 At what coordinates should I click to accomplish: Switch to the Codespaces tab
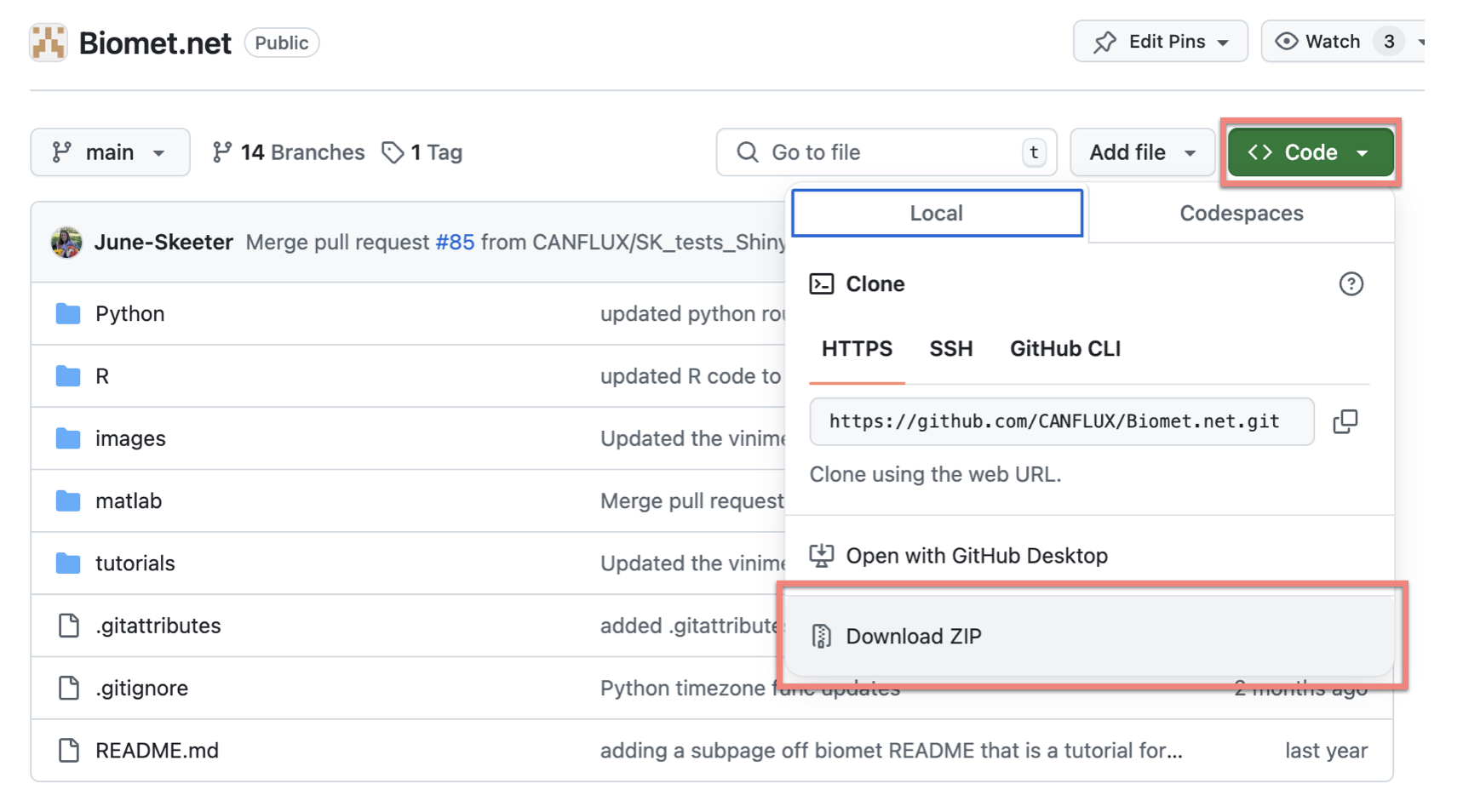coord(1241,213)
